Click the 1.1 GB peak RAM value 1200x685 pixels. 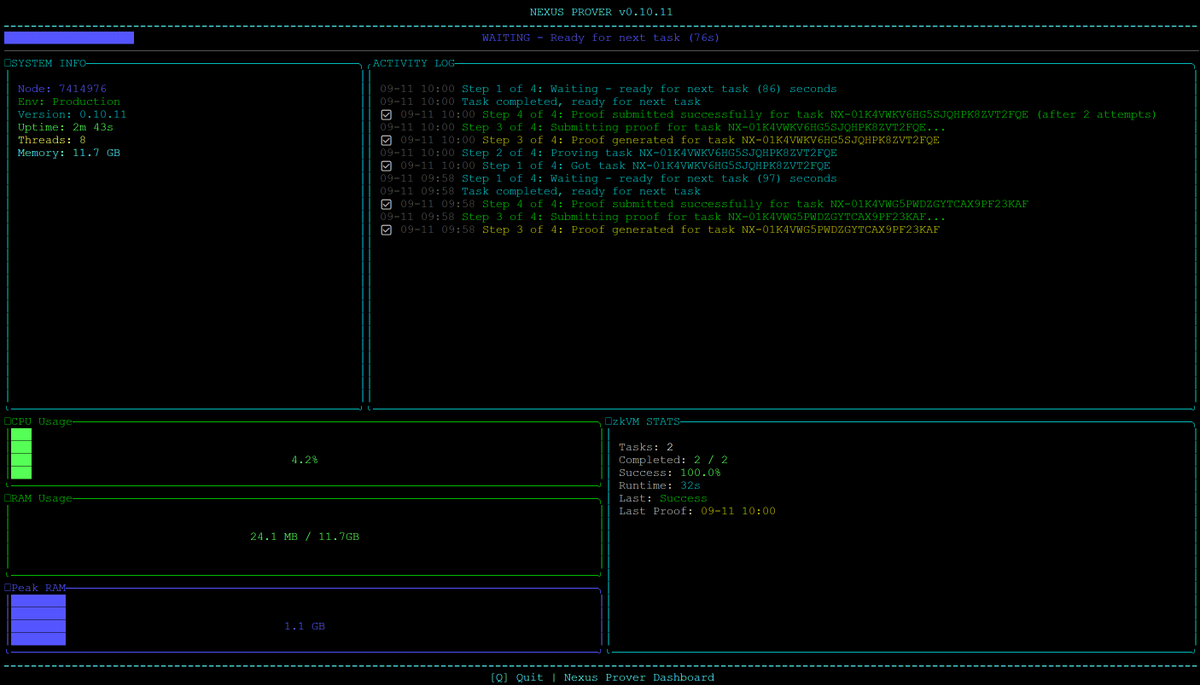(x=304, y=626)
